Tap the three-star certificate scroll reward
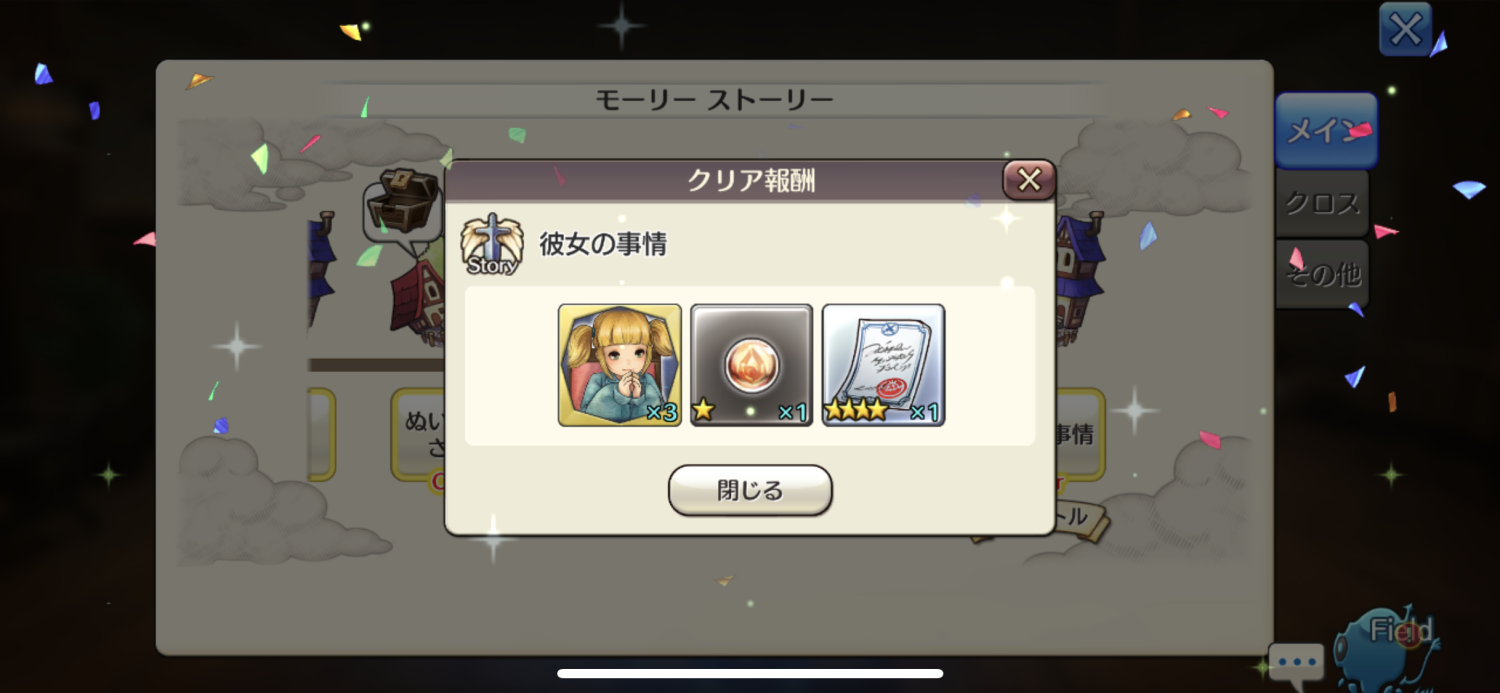This screenshot has width=1500, height=693. coord(883,365)
